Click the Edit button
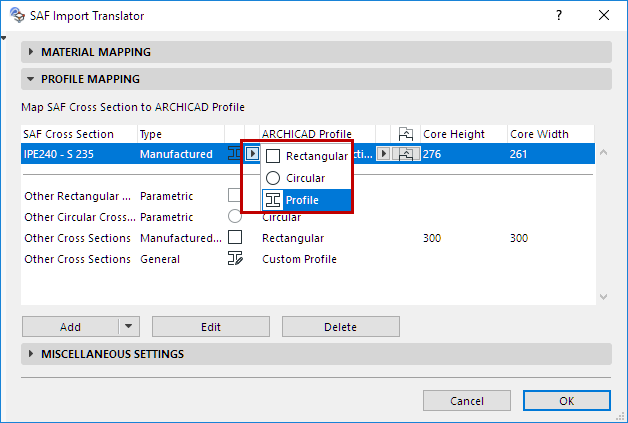The height and width of the screenshot is (423, 628). click(x=211, y=327)
